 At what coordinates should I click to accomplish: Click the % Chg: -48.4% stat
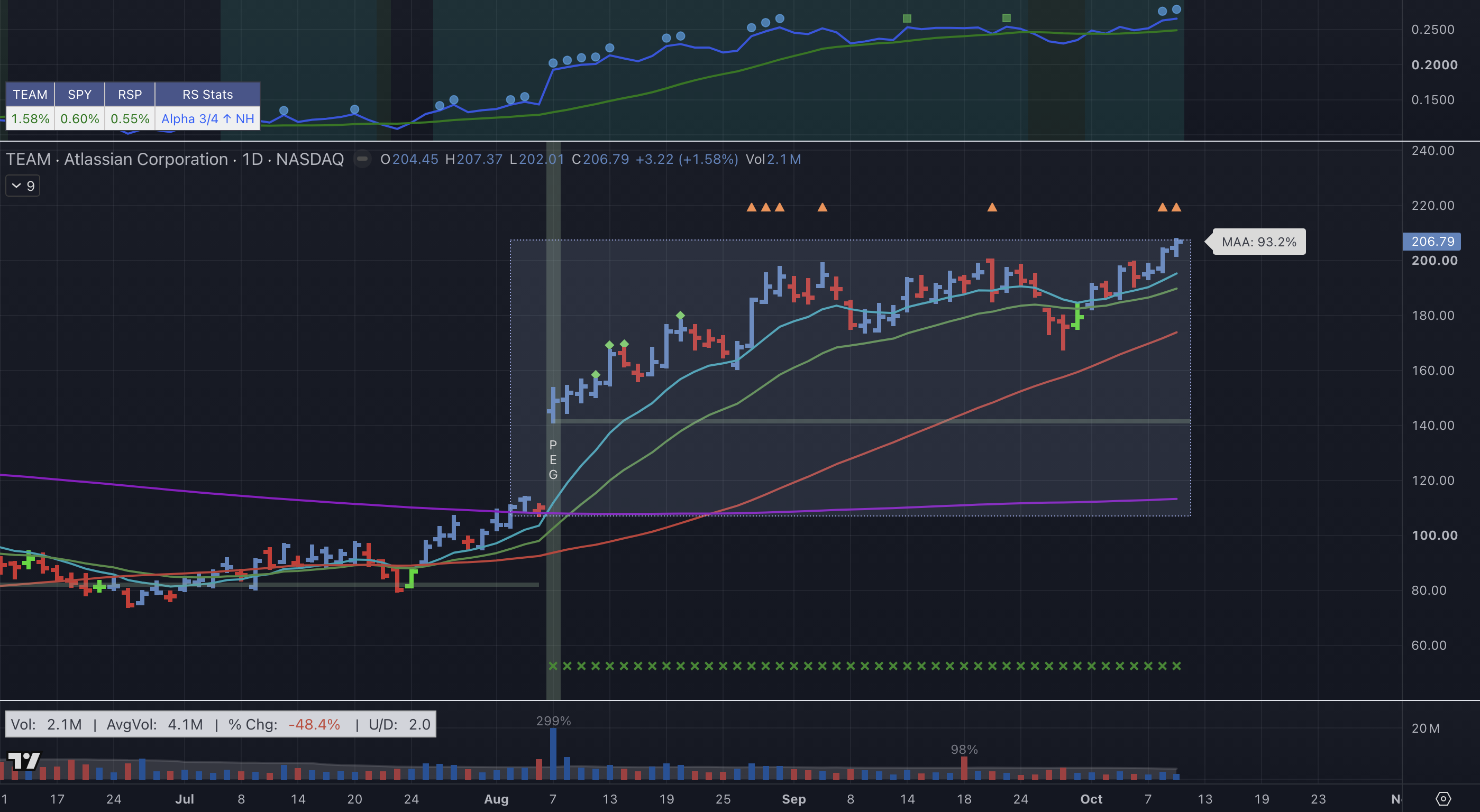pos(285,724)
